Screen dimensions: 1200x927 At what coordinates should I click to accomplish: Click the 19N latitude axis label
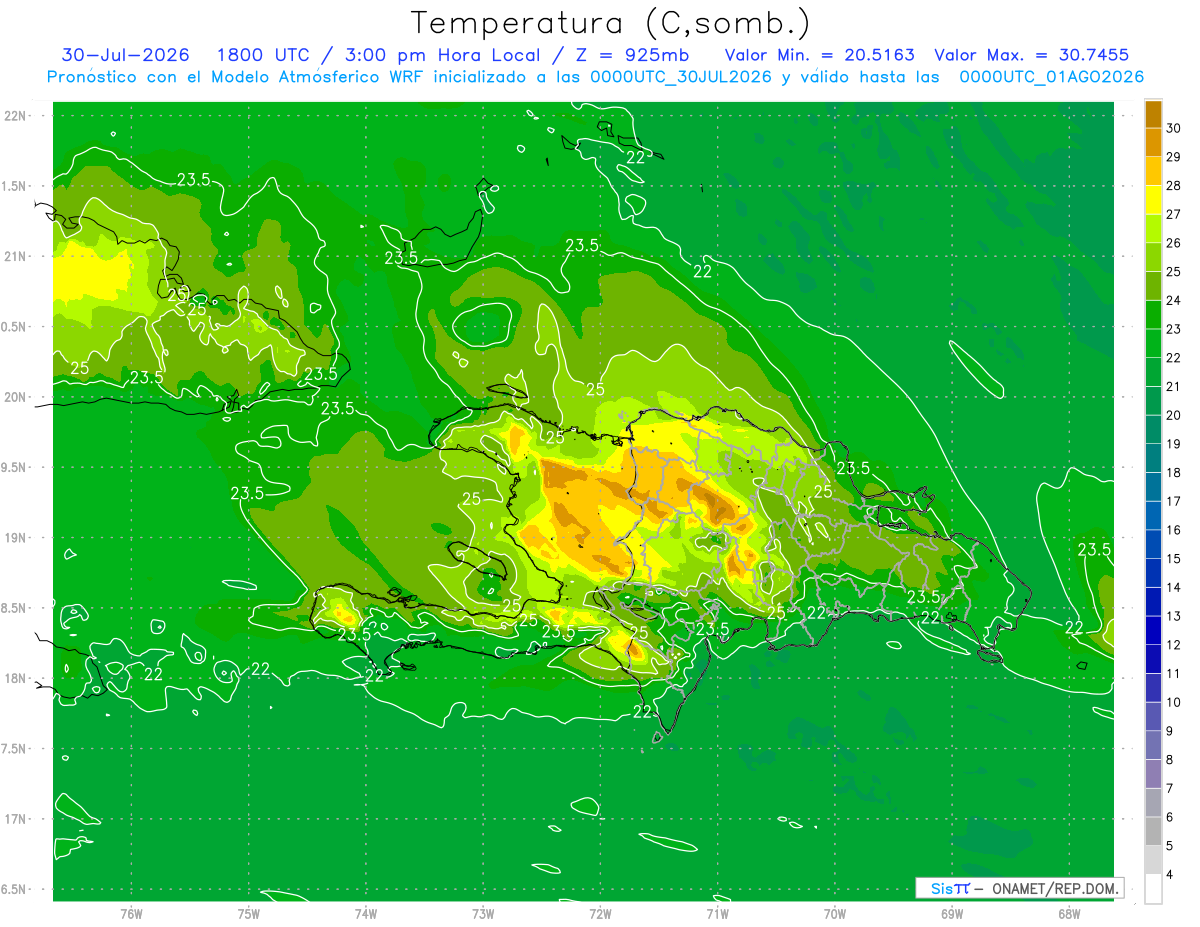(15, 538)
